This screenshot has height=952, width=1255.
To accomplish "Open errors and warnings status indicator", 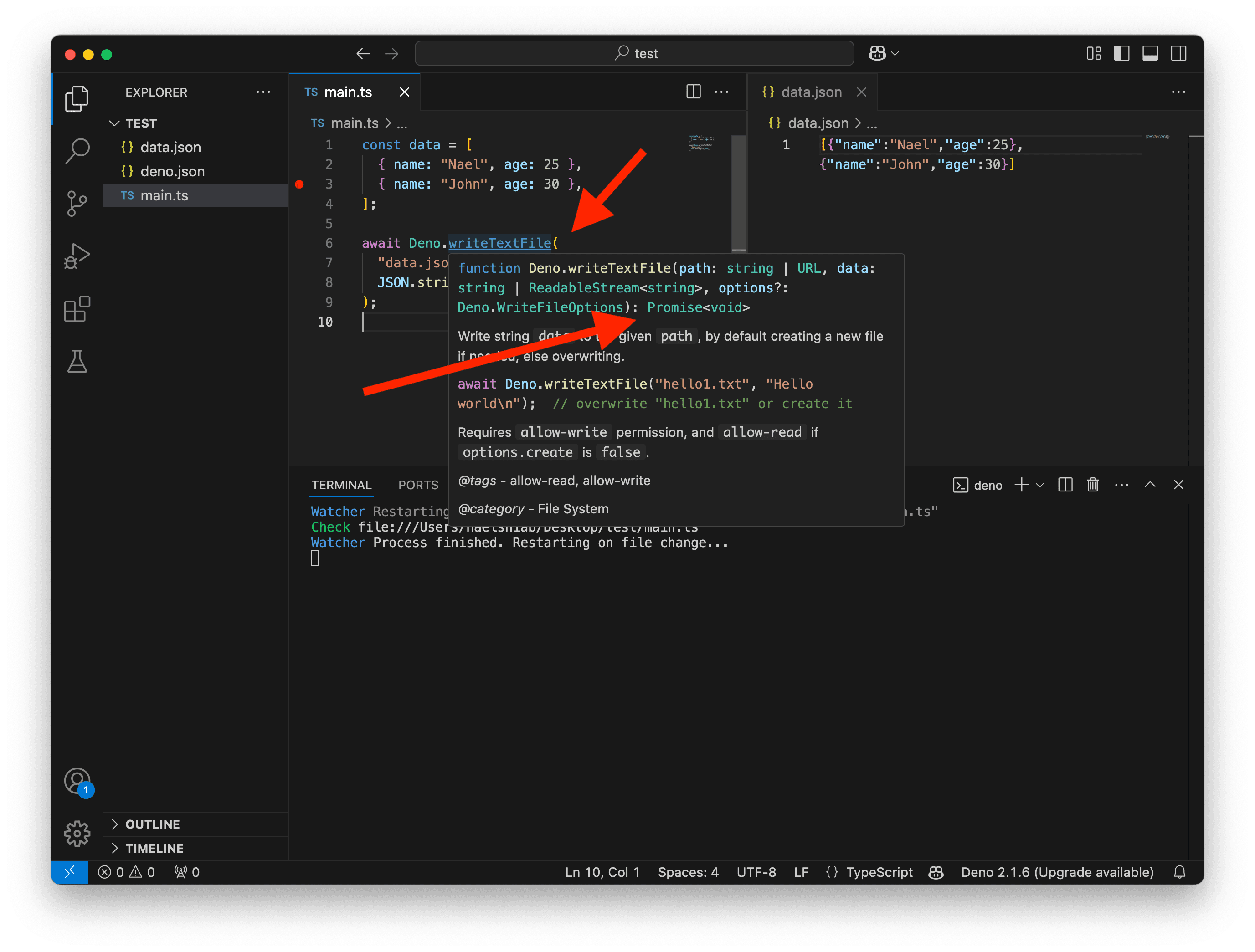I will [x=126, y=873].
